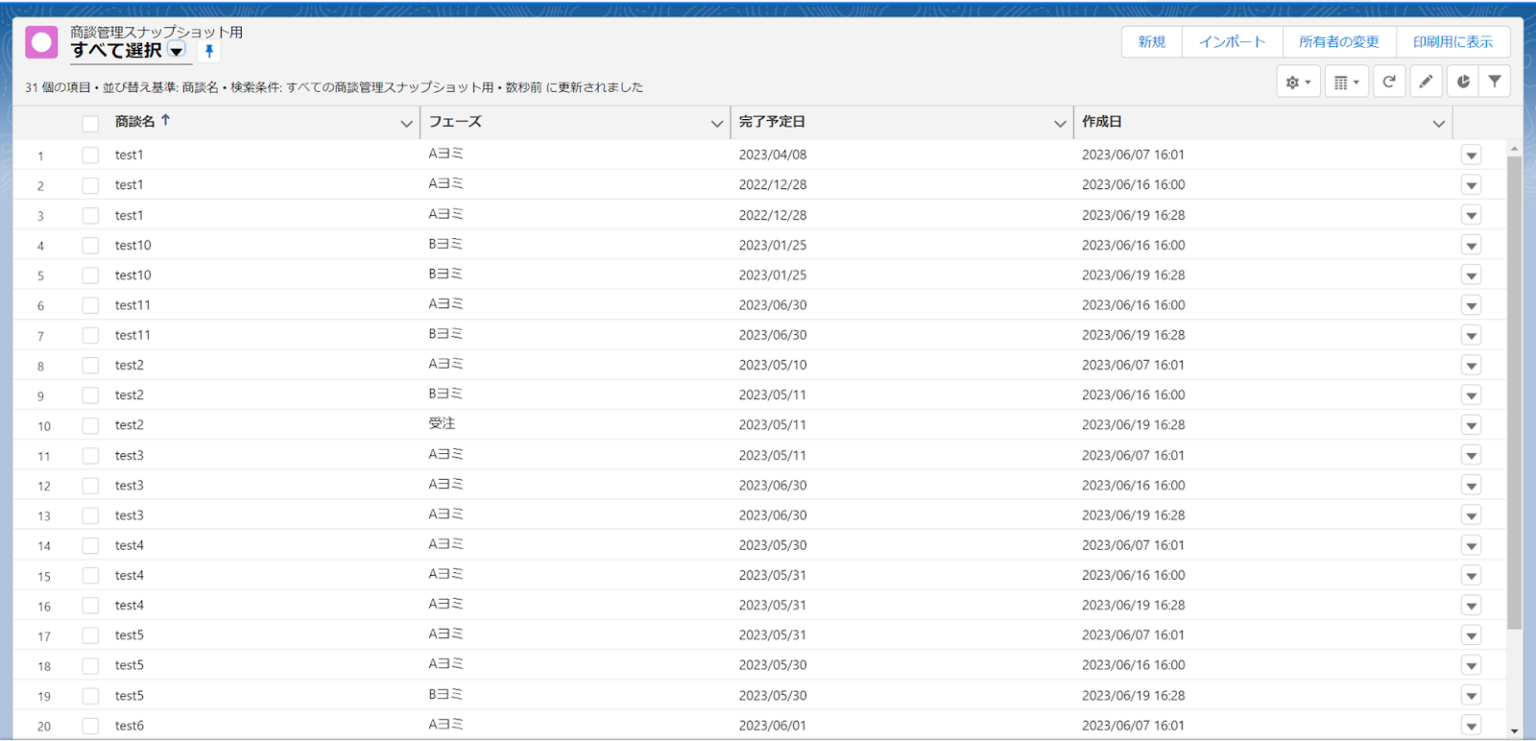Viewport: 1536px width, 741px height.
Task: Check the select-all checkbox in the header
Action: pyautogui.click(x=91, y=123)
